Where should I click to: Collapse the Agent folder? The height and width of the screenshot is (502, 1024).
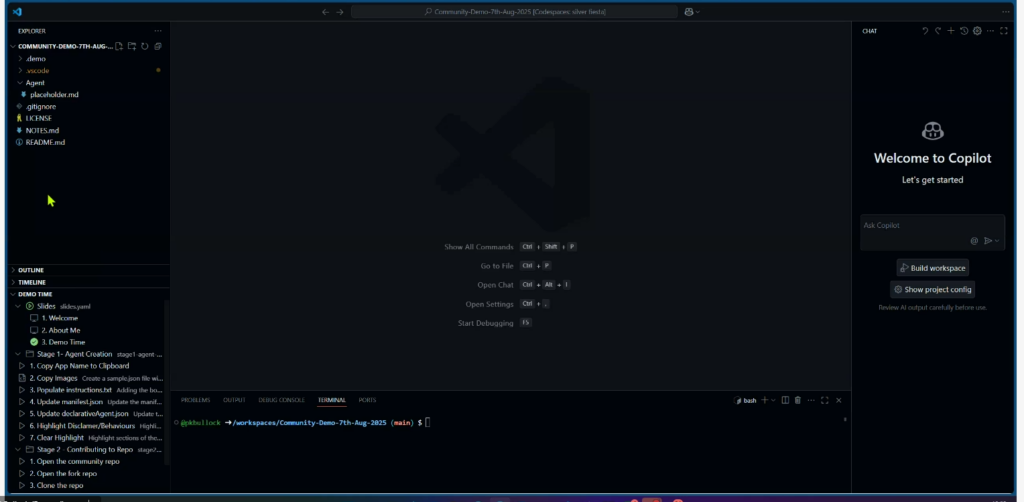[x=20, y=83]
